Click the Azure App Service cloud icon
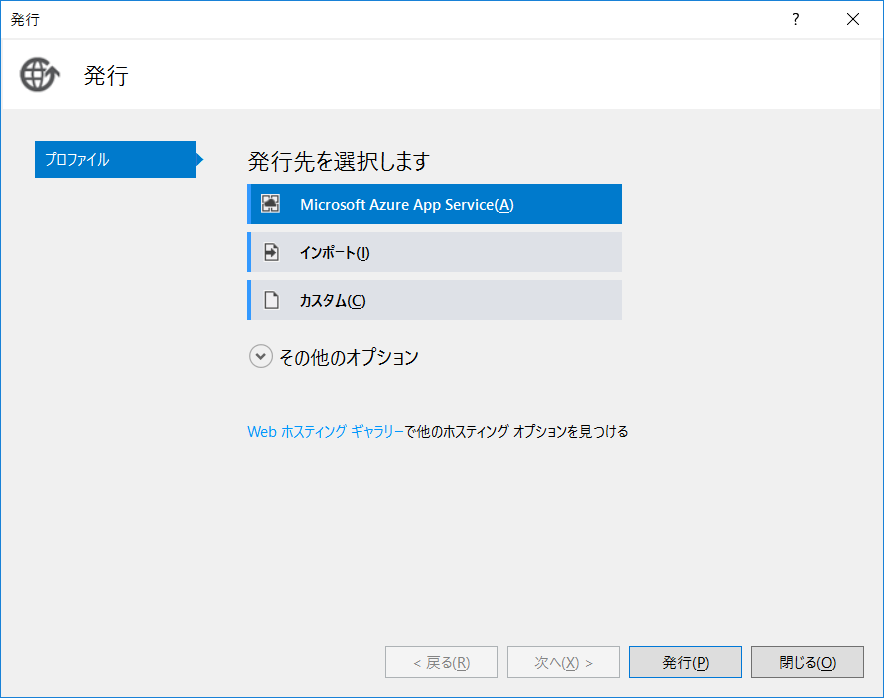Viewport: 884px width, 698px height. click(271, 204)
